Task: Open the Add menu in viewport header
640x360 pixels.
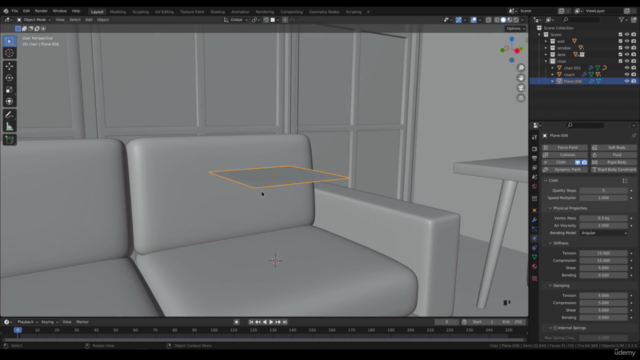Action: [x=89, y=20]
